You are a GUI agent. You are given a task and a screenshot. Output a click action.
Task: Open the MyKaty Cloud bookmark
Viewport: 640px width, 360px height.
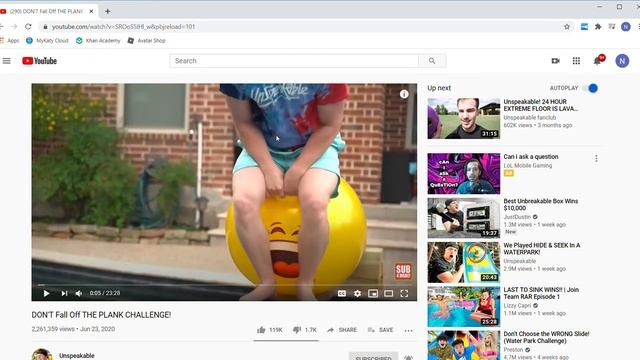[47, 40]
